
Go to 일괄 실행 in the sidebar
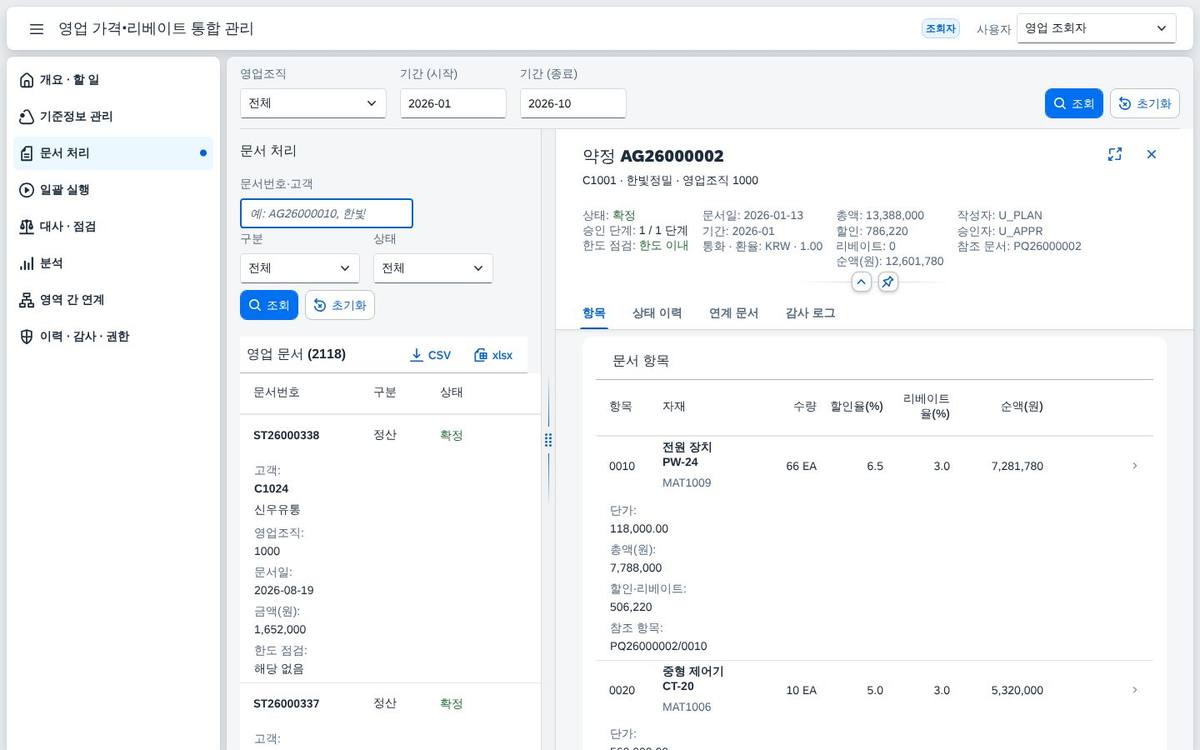[x=114, y=190]
